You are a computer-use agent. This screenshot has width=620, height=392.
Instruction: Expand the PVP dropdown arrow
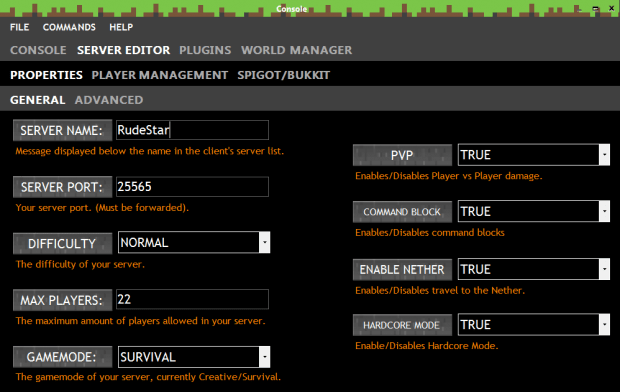604,155
